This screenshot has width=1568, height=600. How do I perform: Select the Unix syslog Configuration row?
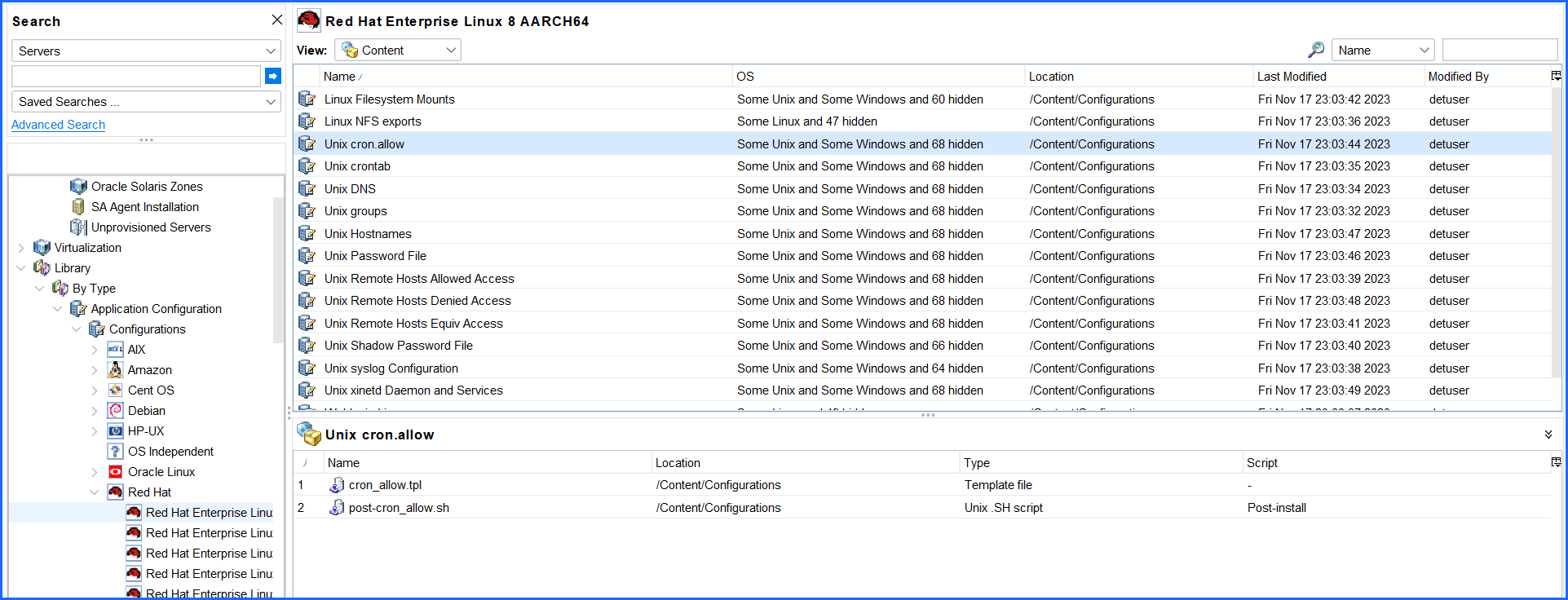click(922, 368)
